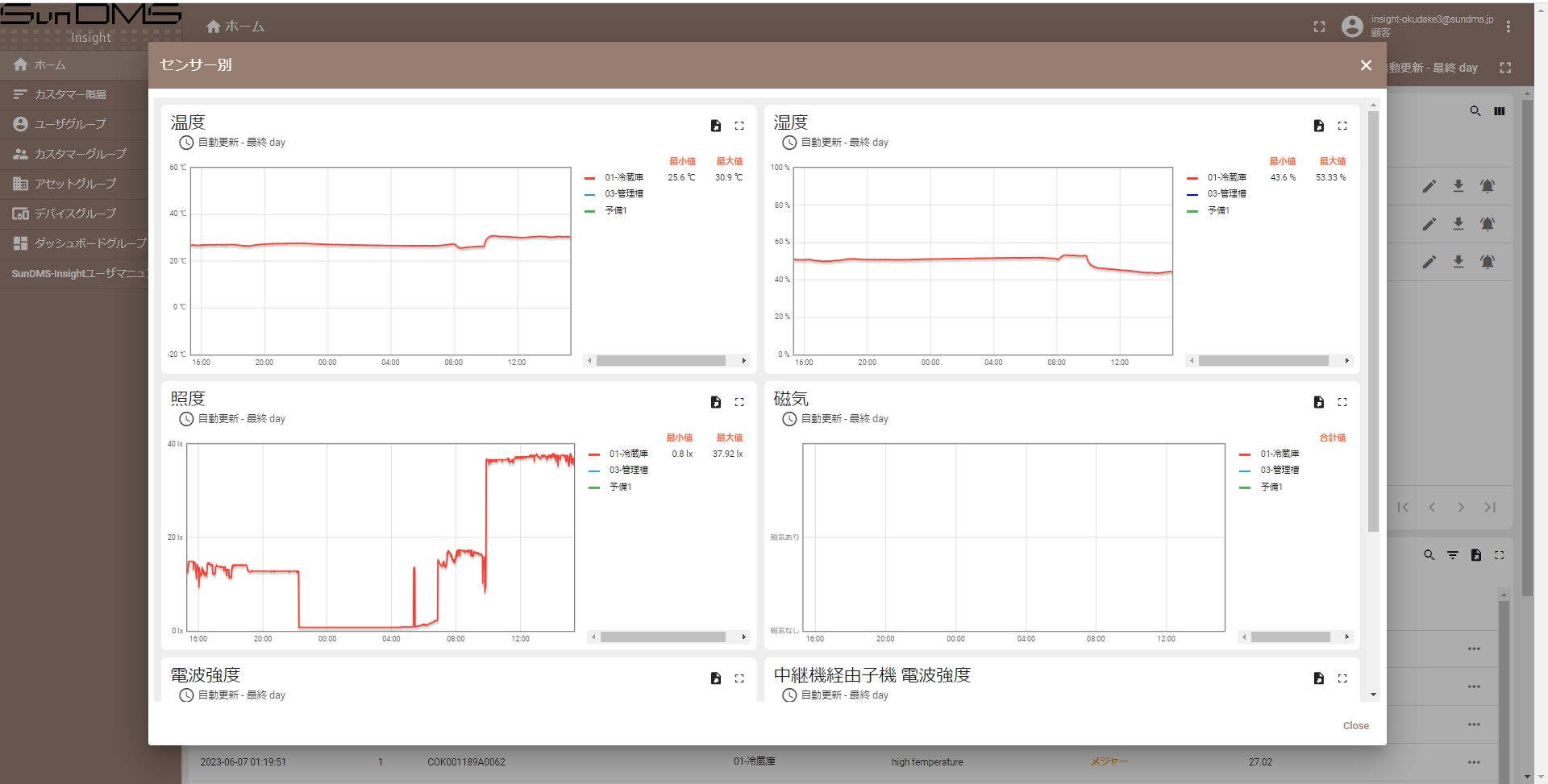Go to next page in background table
The image size is (1548, 784).
[1461, 508]
